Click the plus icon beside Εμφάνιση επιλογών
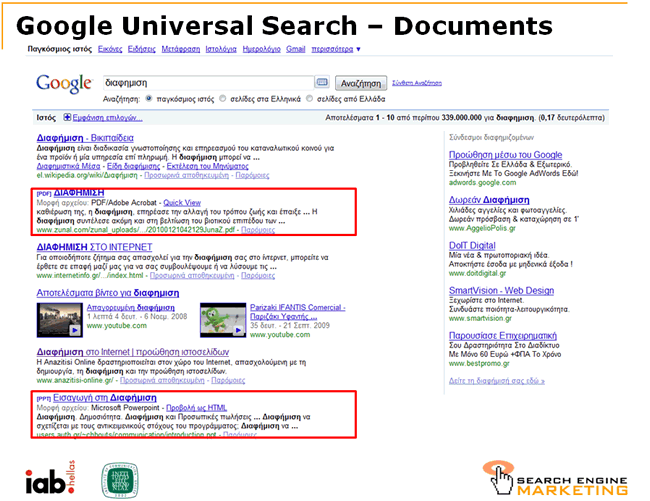The width and height of the screenshot is (650, 501). point(67,118)
